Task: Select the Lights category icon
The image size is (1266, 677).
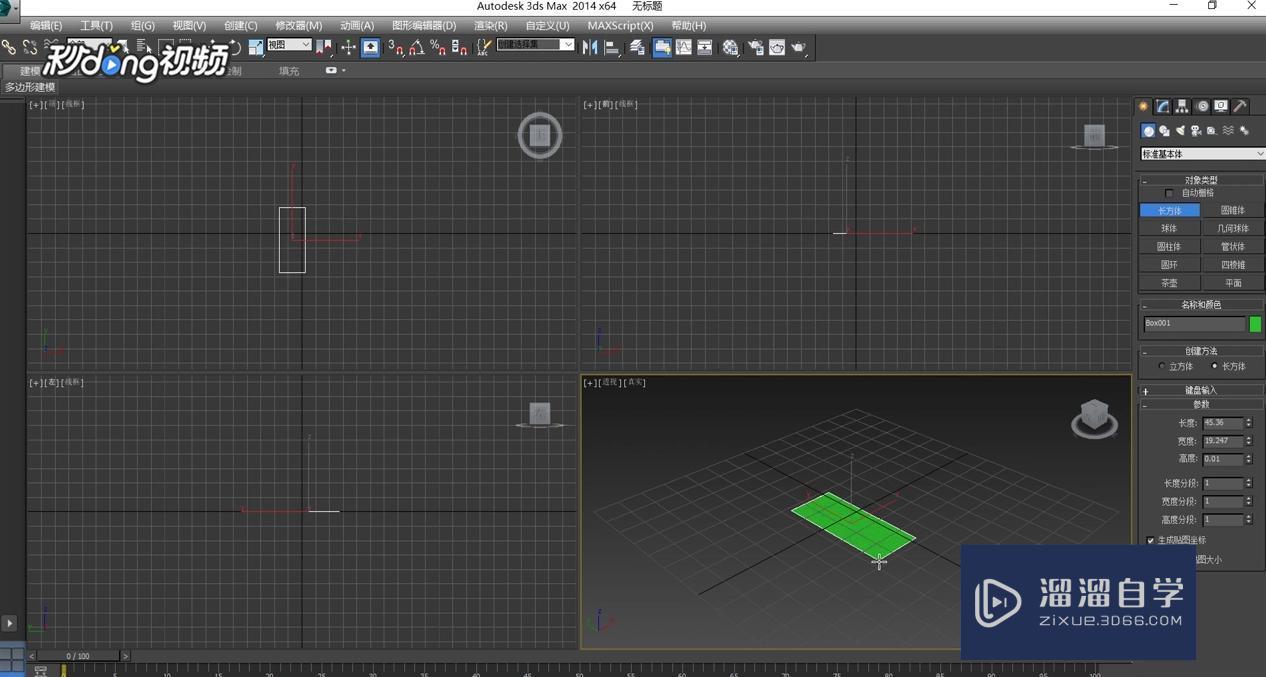Action: point(1181,131)
